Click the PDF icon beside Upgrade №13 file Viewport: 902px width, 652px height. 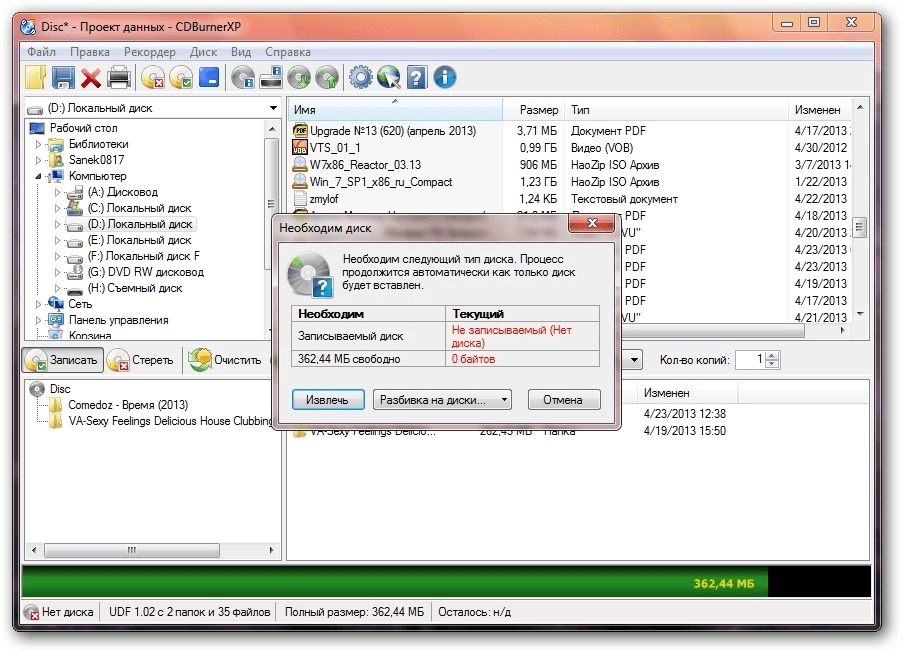300,131
